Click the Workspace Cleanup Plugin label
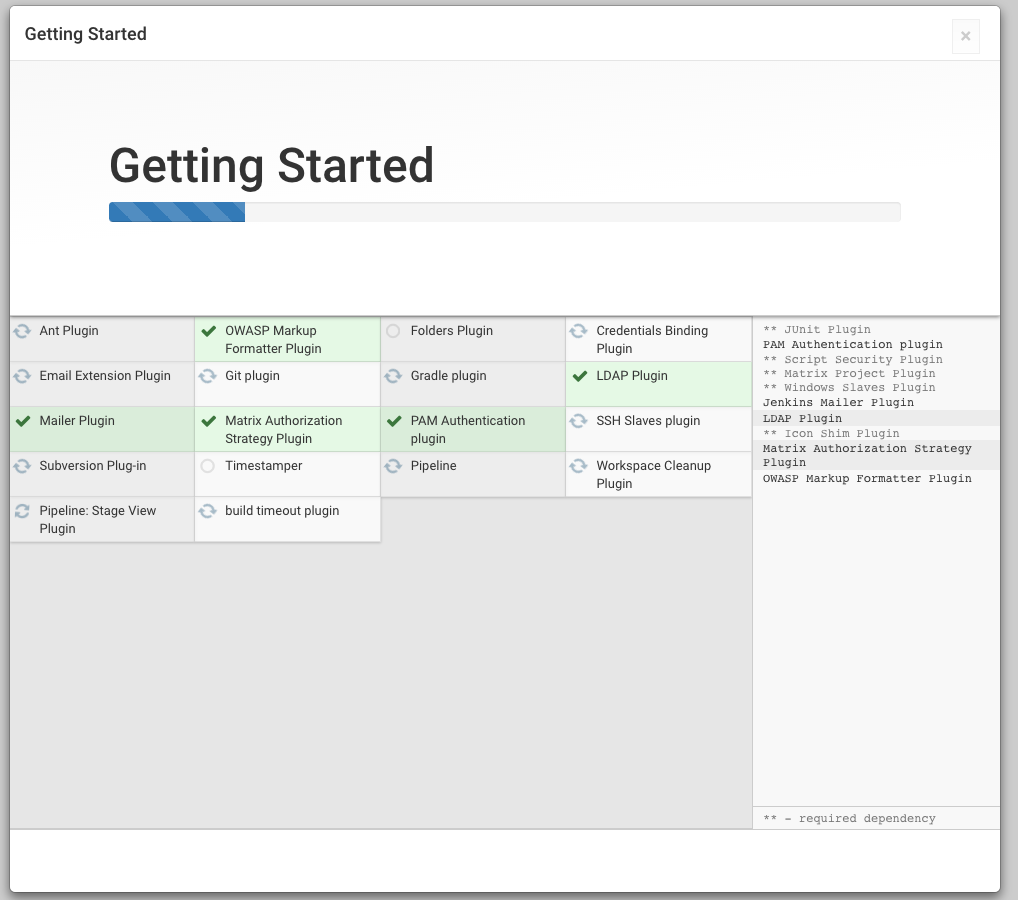 coord(654,475)
